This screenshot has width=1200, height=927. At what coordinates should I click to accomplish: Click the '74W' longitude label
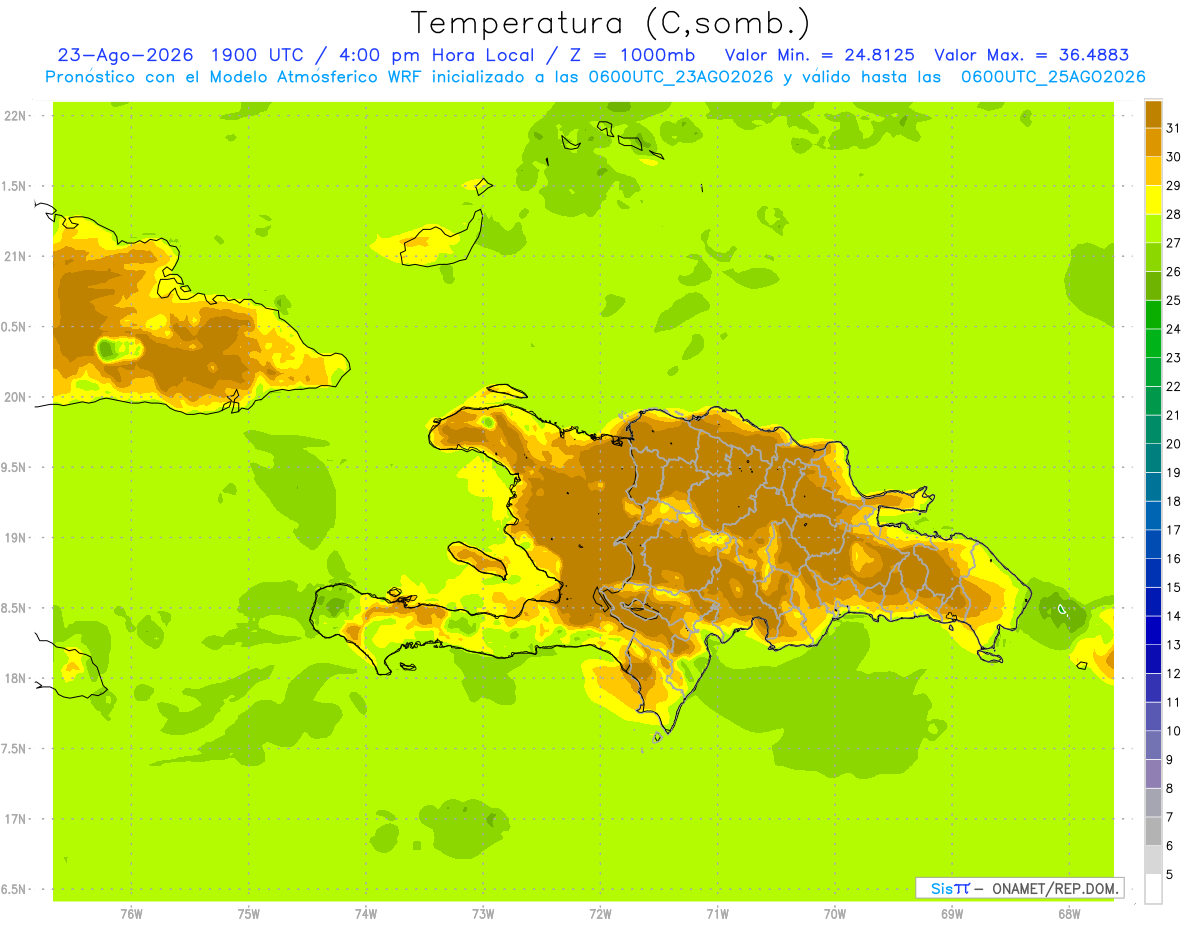[x=366, y=914]
